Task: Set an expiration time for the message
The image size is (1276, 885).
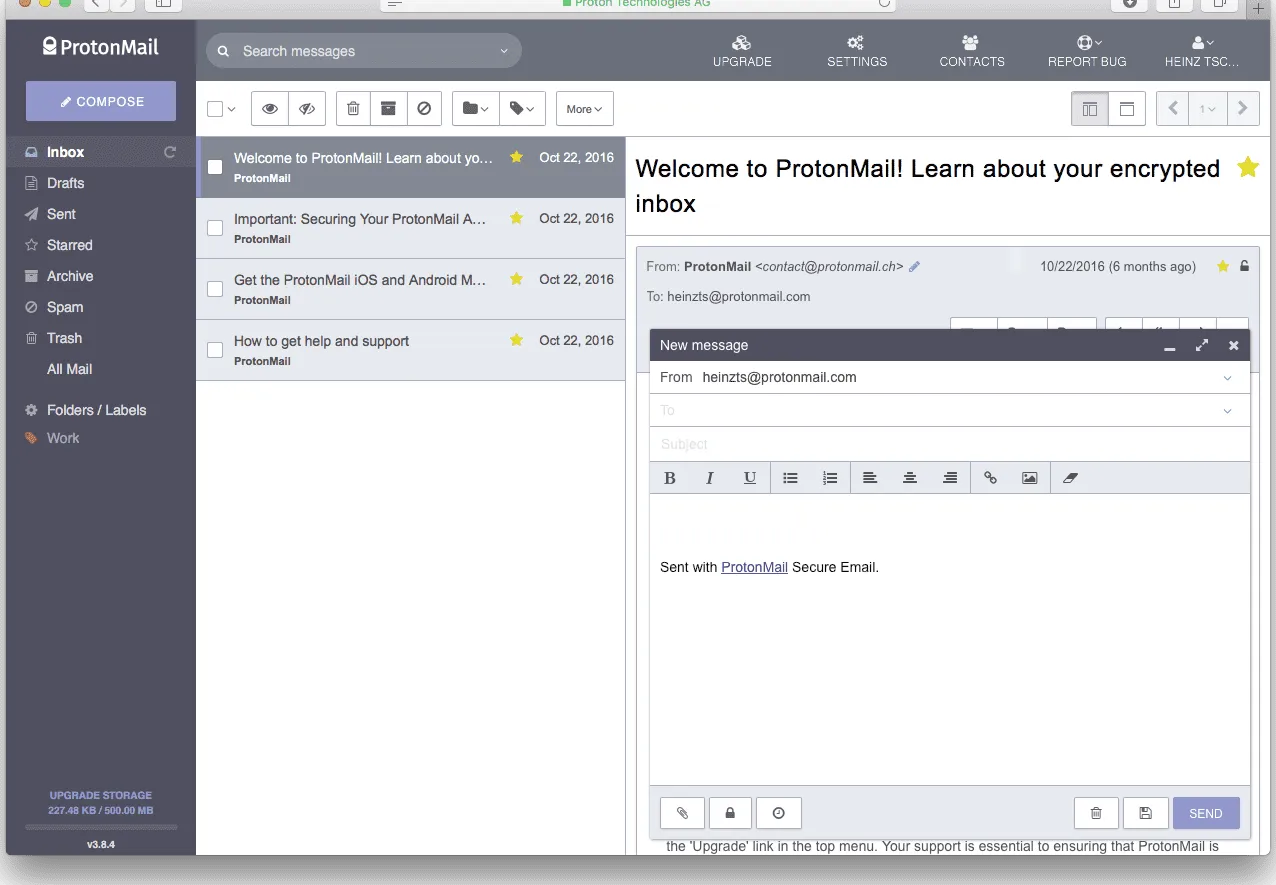Action: coord(778,813)
